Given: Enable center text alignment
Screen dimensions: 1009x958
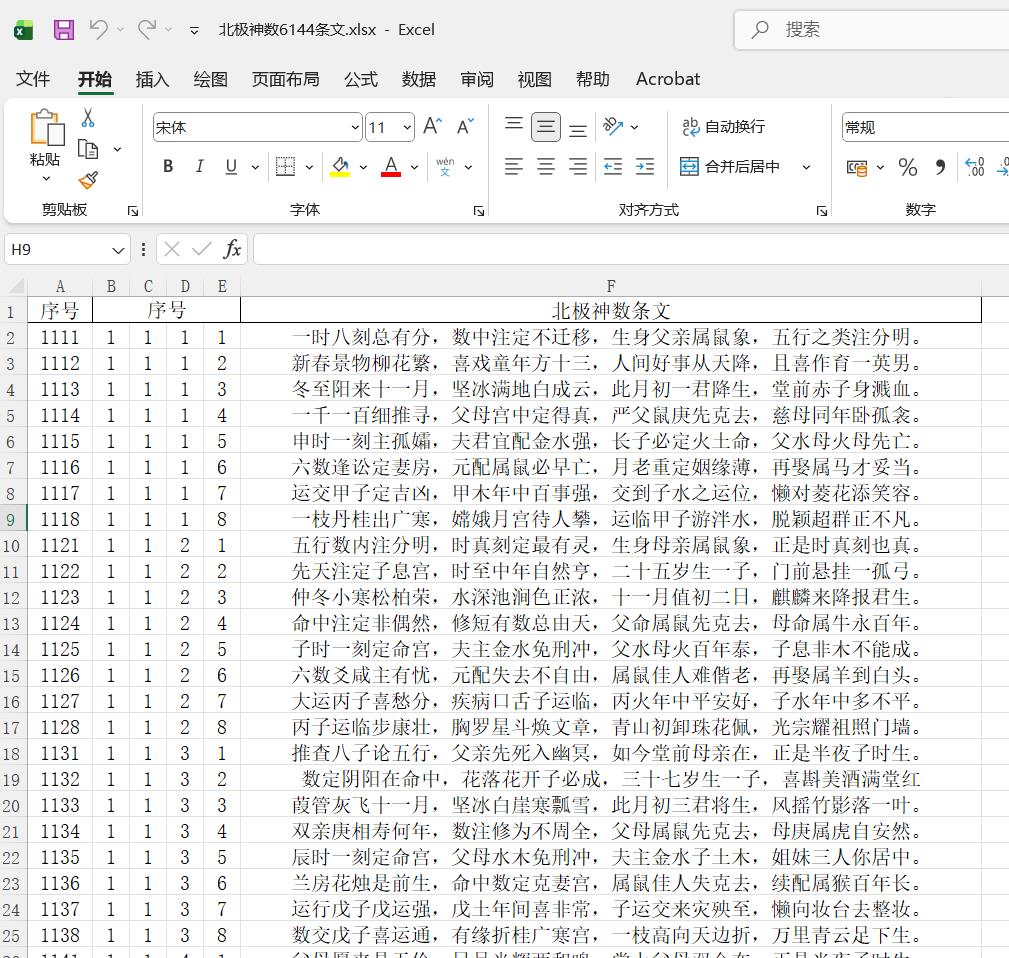Looking at the screenshot, I should click(545, 166).
